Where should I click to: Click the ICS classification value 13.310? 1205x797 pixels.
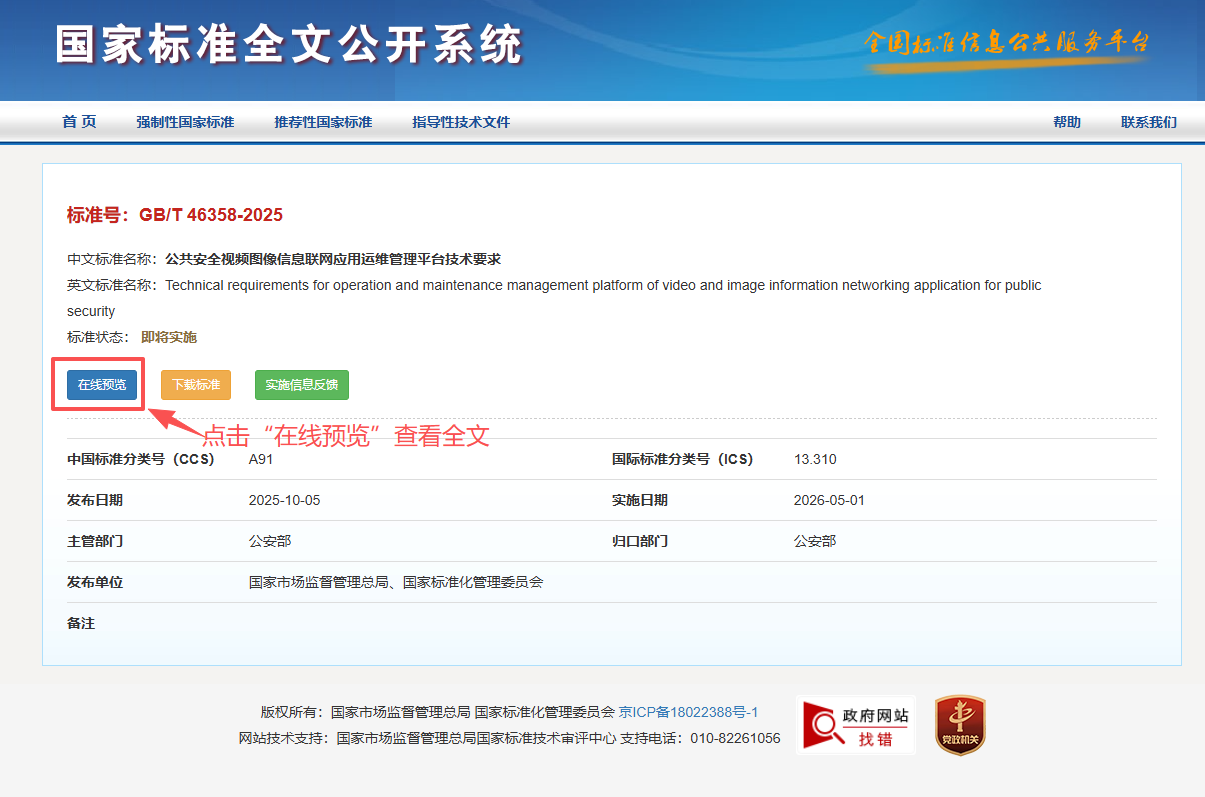(815, 459)
